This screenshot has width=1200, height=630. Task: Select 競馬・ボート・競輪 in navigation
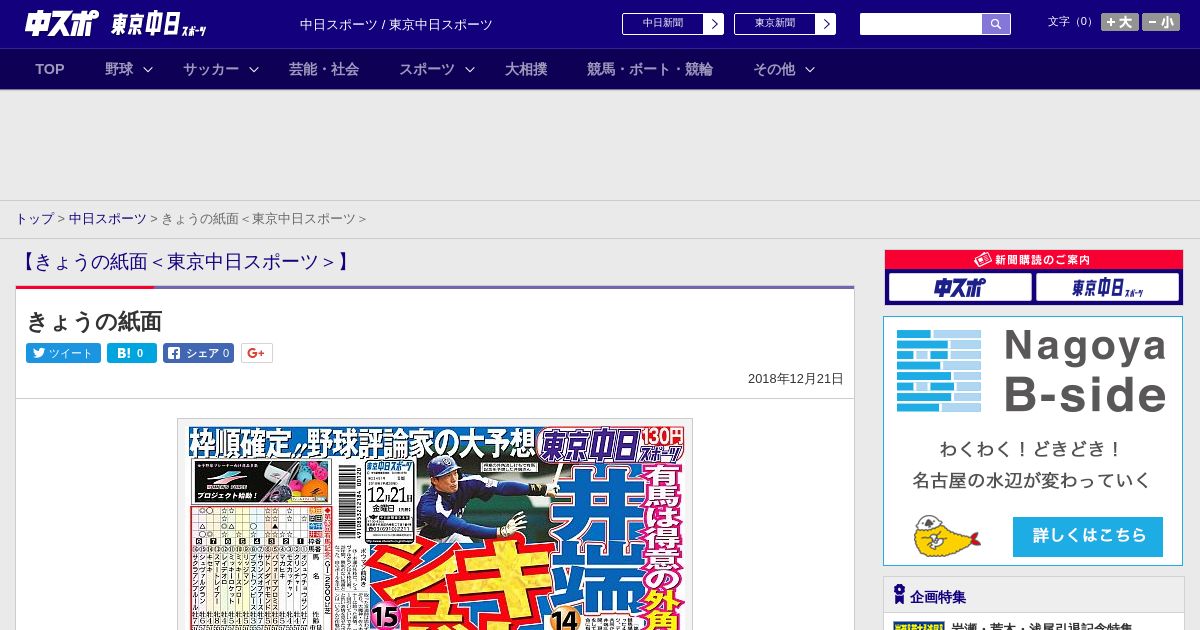coord(650,69)
